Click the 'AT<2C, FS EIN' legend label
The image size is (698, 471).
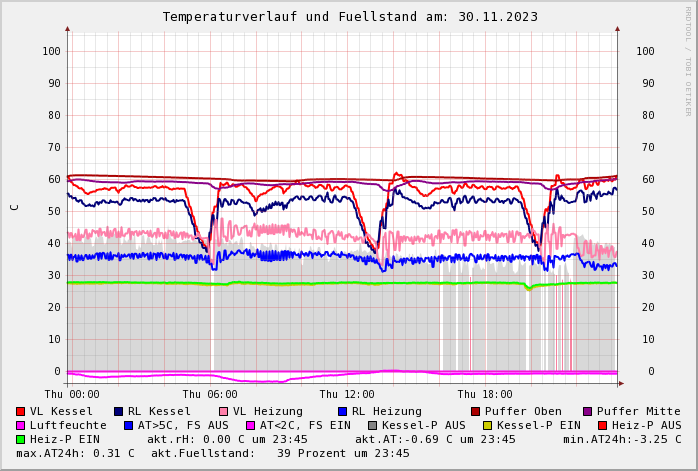[x=305, y=426]
